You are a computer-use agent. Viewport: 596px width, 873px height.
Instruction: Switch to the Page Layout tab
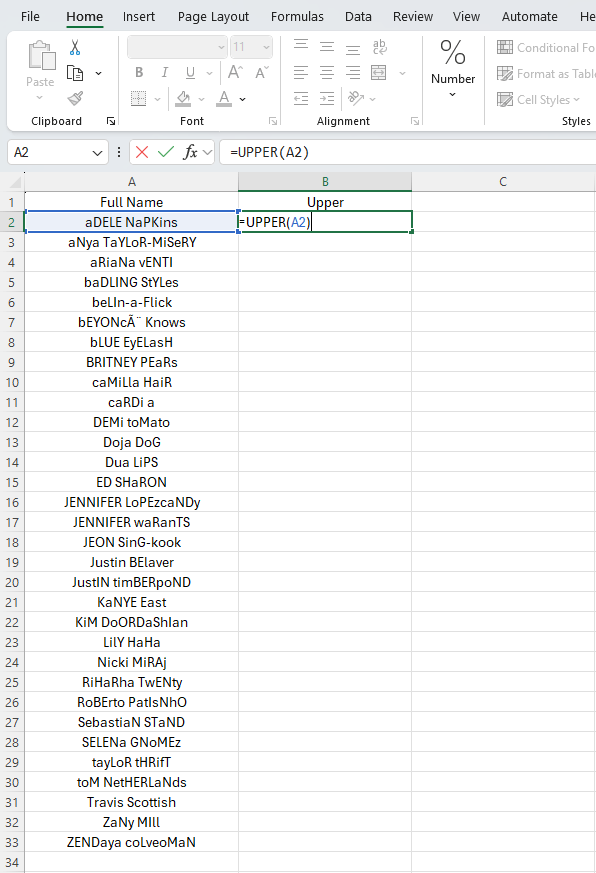[x=213, y=17]
